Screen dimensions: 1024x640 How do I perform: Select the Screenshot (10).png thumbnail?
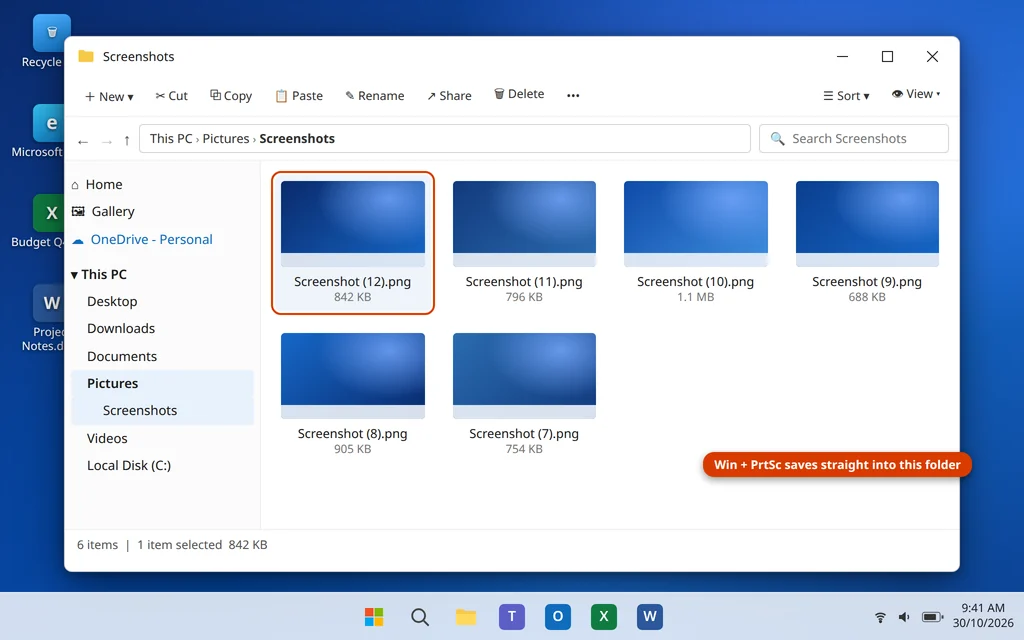[696, 223]
